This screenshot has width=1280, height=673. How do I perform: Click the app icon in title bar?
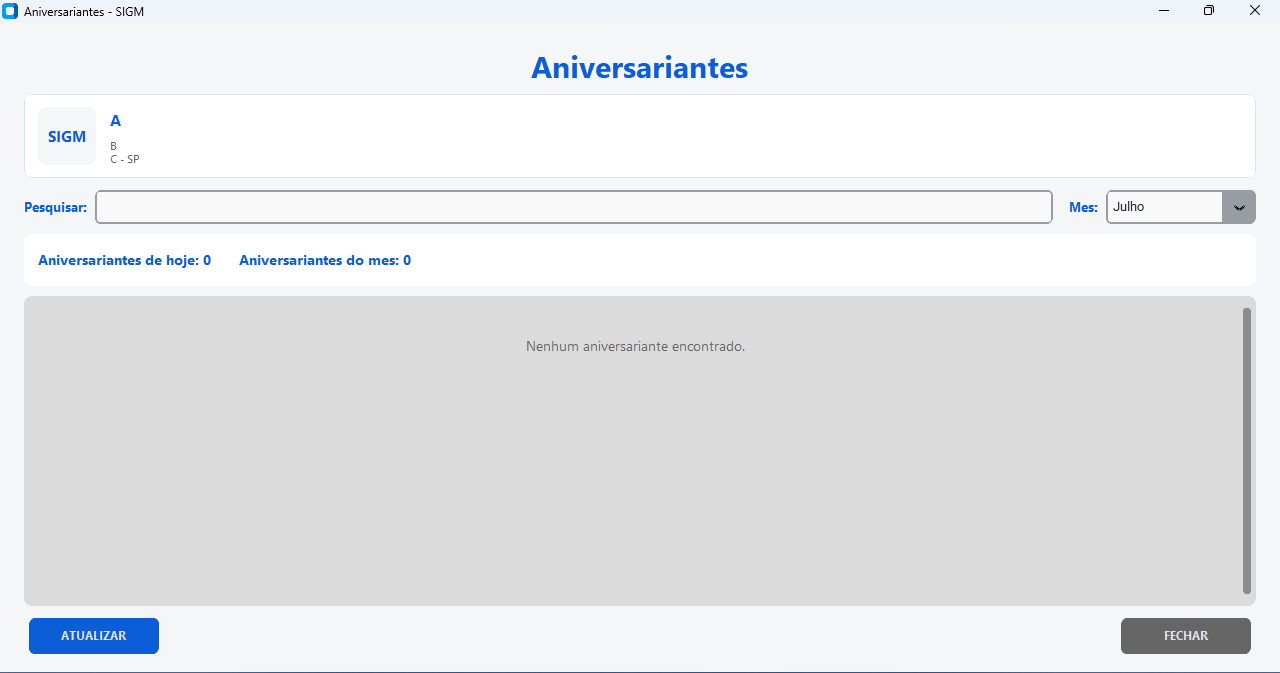tap(11, 11)
